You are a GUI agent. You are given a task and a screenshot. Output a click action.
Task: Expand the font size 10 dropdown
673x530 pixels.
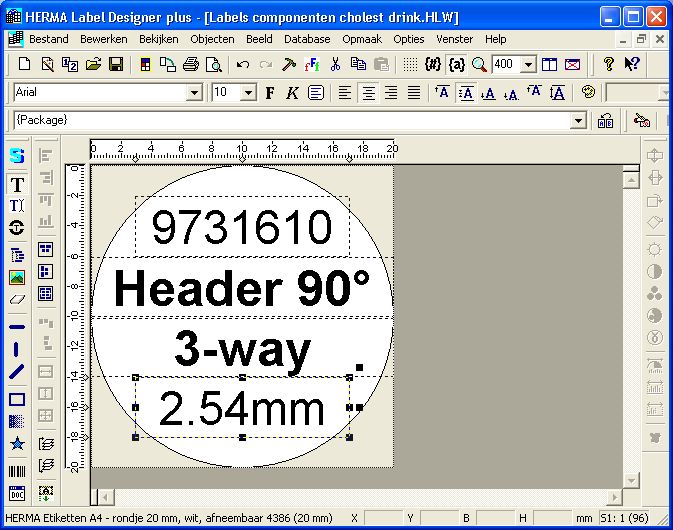tap(248, 93)
